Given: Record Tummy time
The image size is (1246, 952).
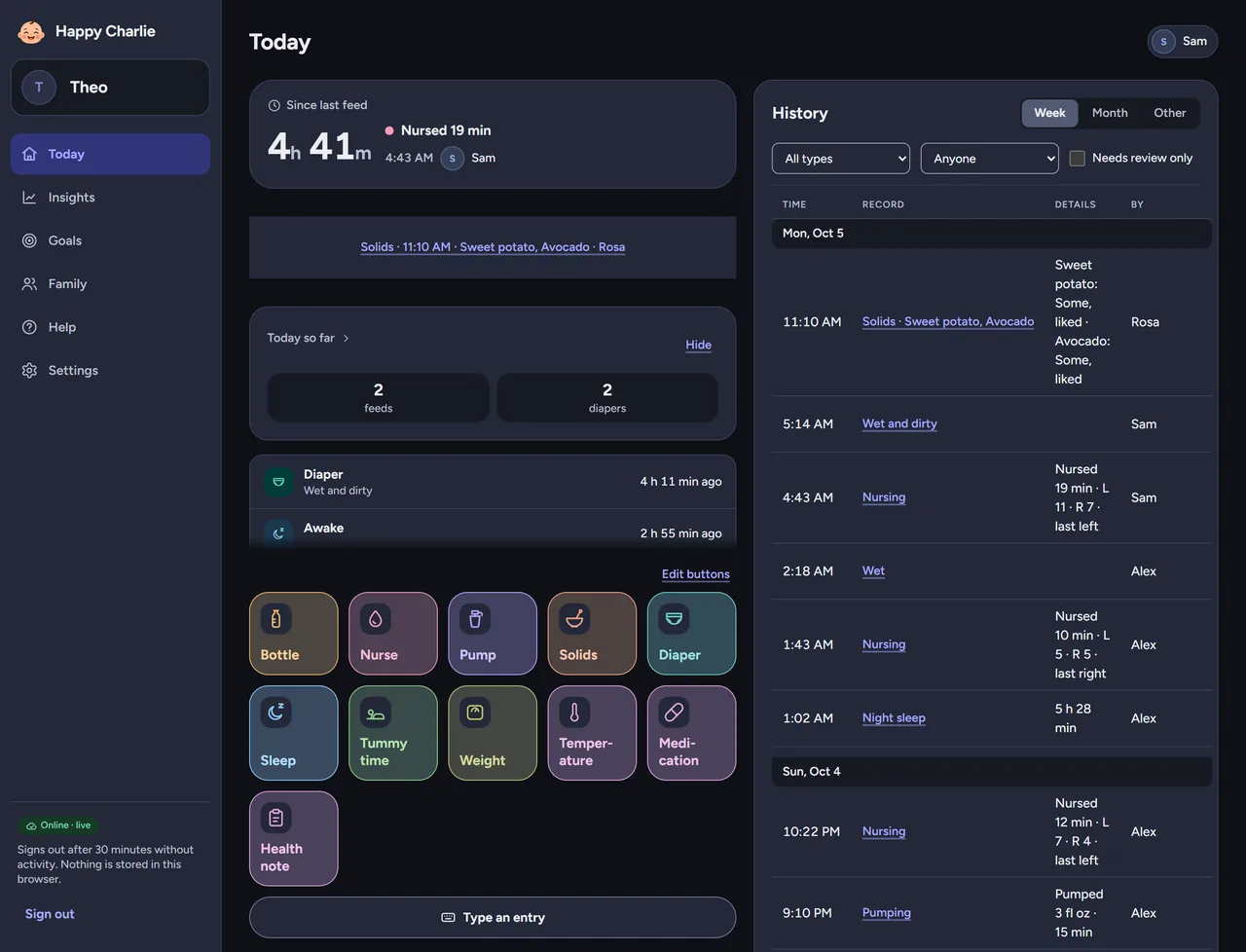Looking at the screenshot, I should pos(393,733).
